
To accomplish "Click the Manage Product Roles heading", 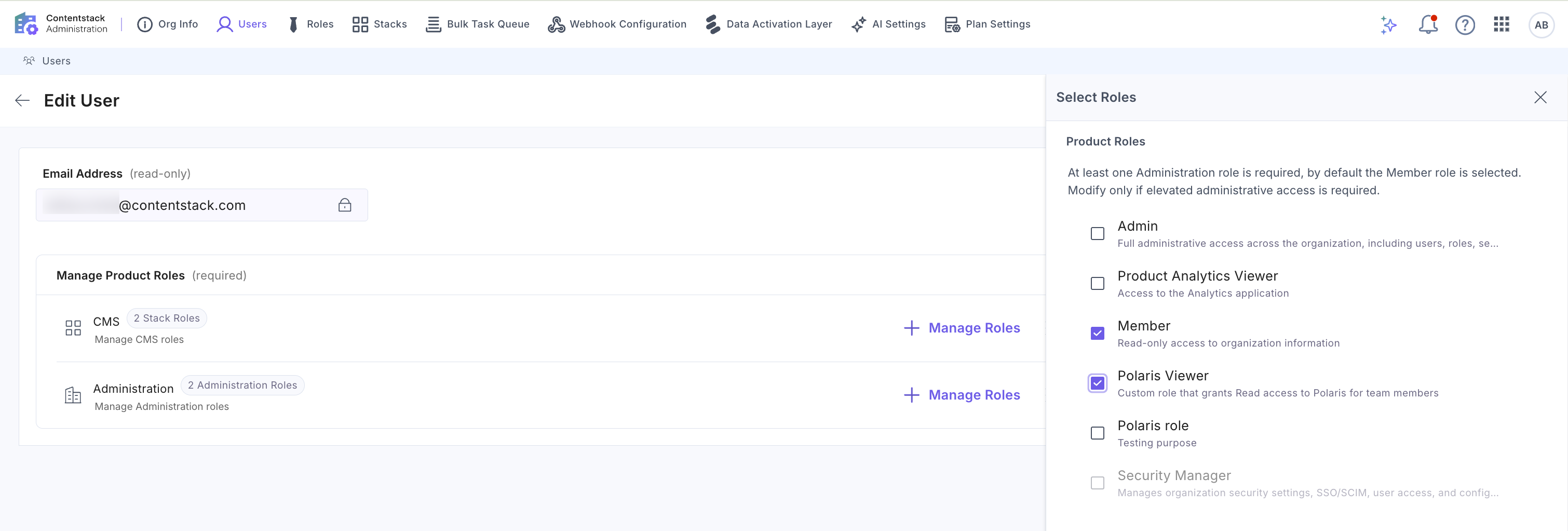I will [x=120, y=276].
